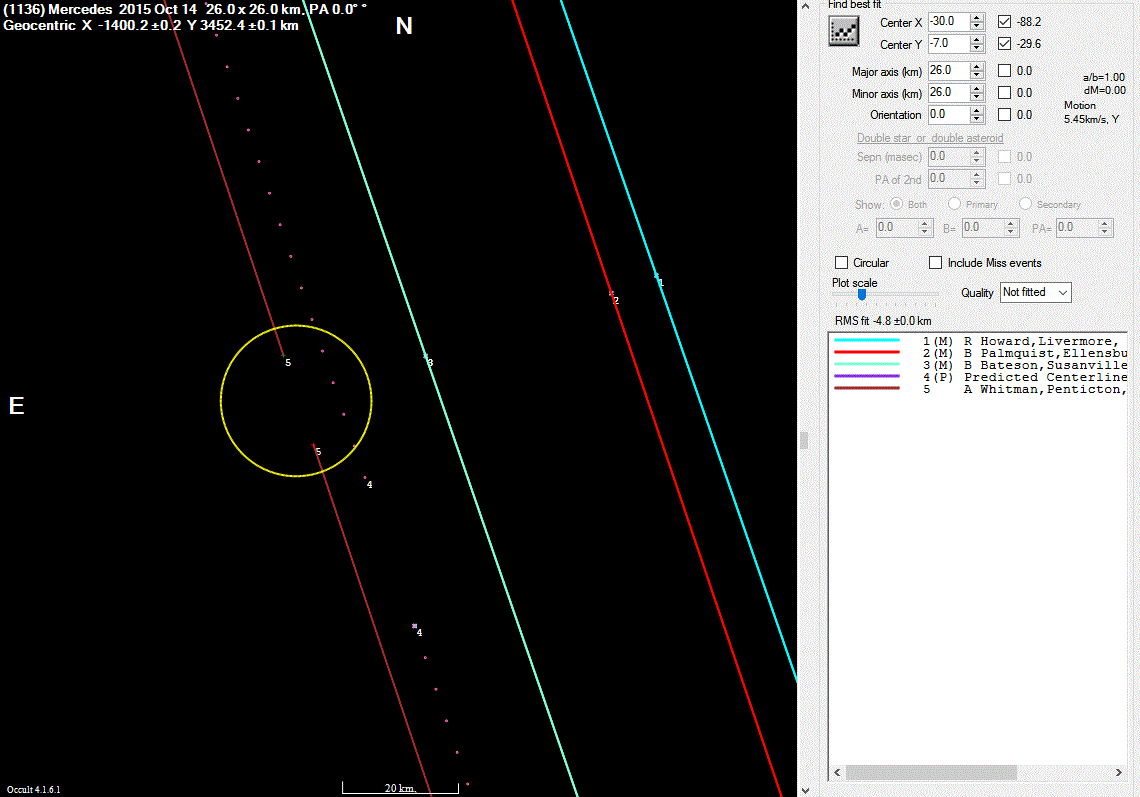The height and width of the screenshot is (797, 1140).
Task: Click the a/b=1.00 ratio text
Action: 1104,77
